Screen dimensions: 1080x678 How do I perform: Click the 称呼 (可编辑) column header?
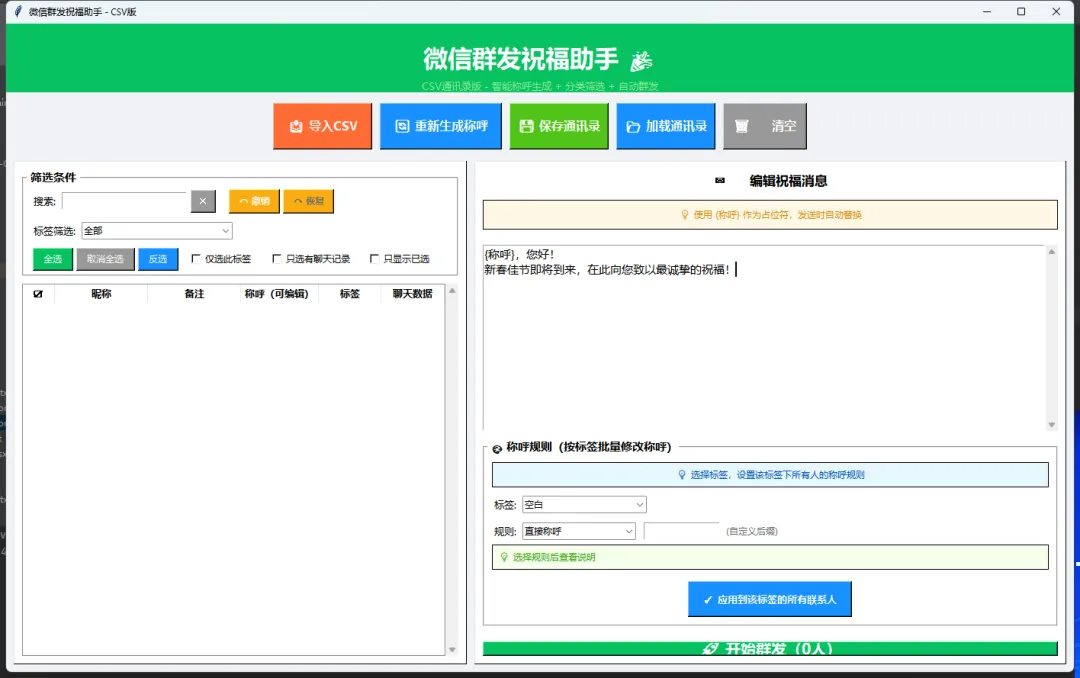point(277,294)
